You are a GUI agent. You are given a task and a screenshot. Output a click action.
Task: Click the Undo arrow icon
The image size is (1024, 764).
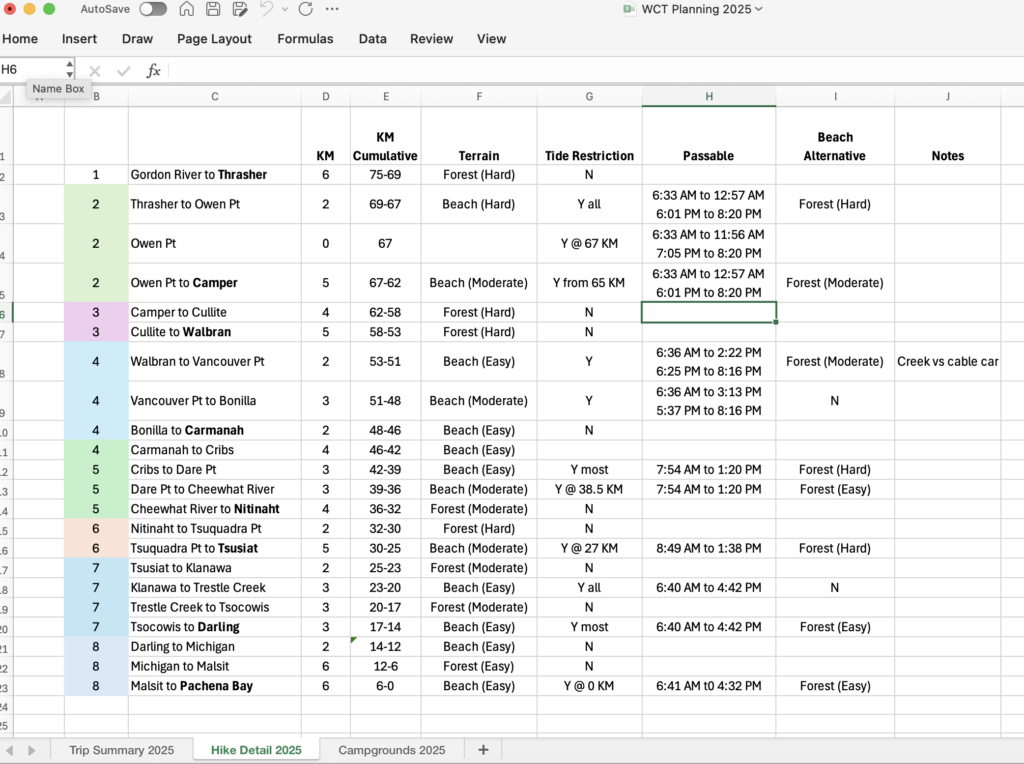click(x=266, y=9)
